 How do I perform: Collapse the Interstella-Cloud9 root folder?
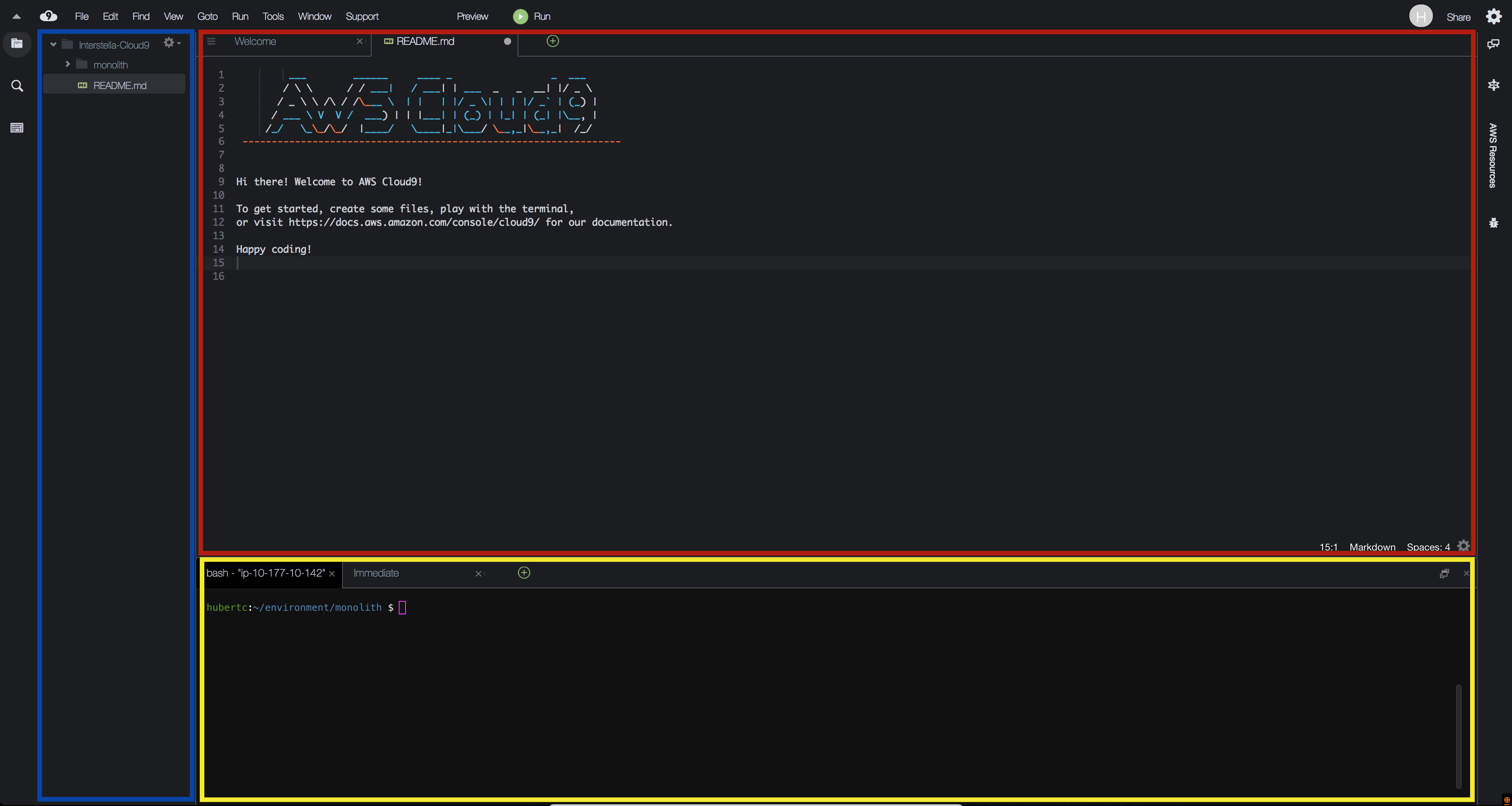[54, 45]
